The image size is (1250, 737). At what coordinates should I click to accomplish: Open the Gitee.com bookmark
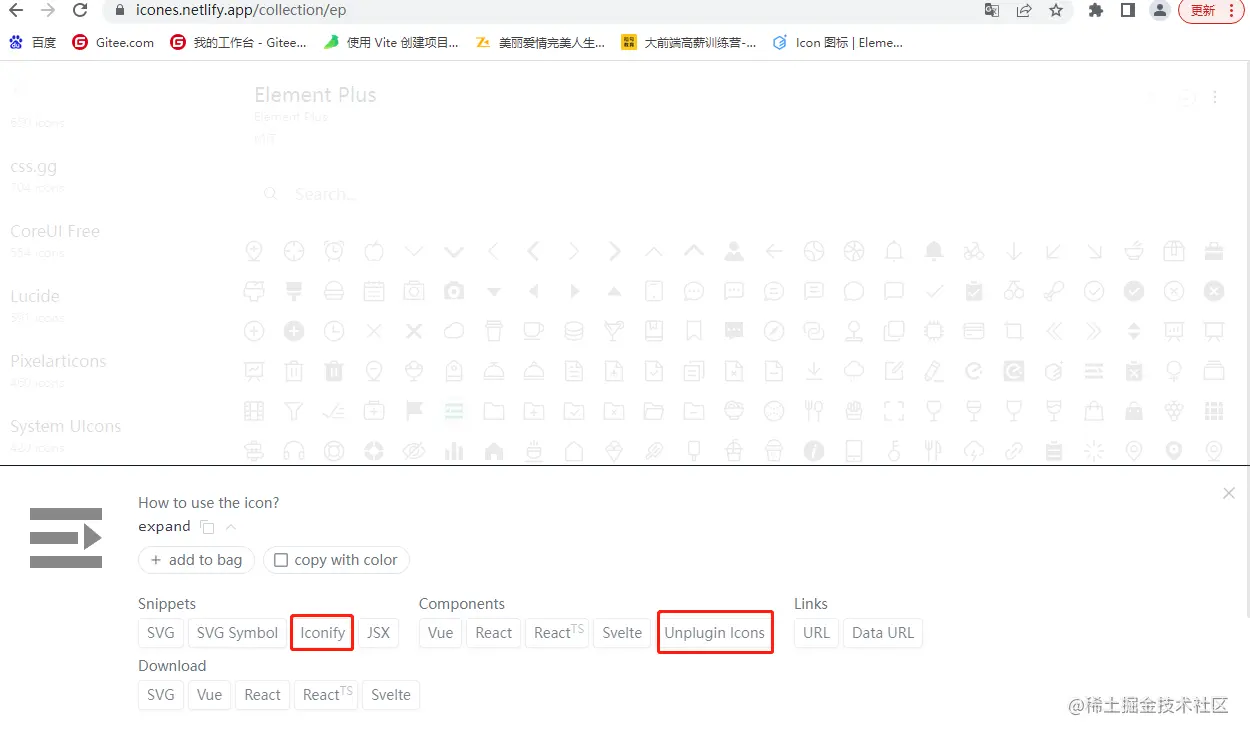point(114,42)
